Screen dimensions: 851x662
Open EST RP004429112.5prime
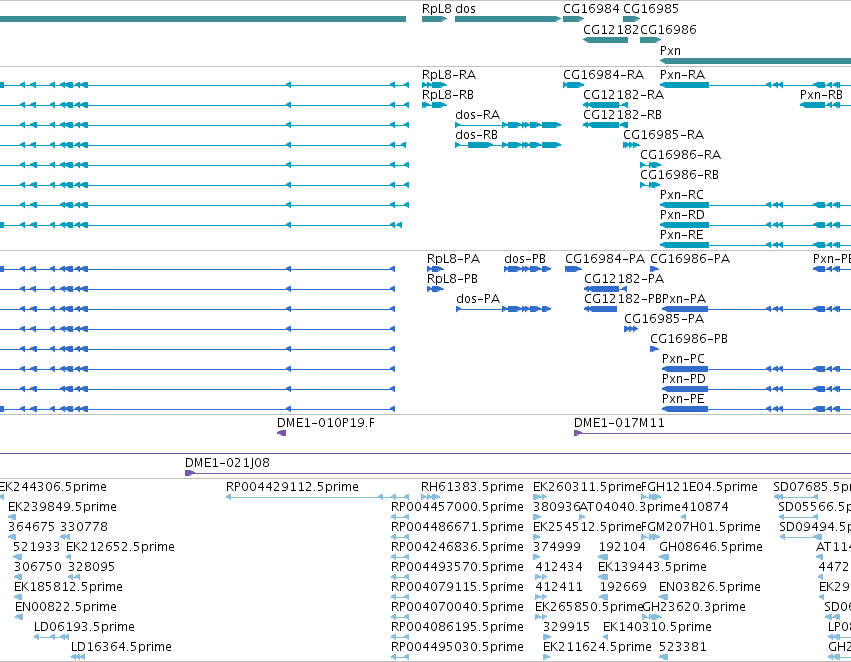[x=292, y=487]
